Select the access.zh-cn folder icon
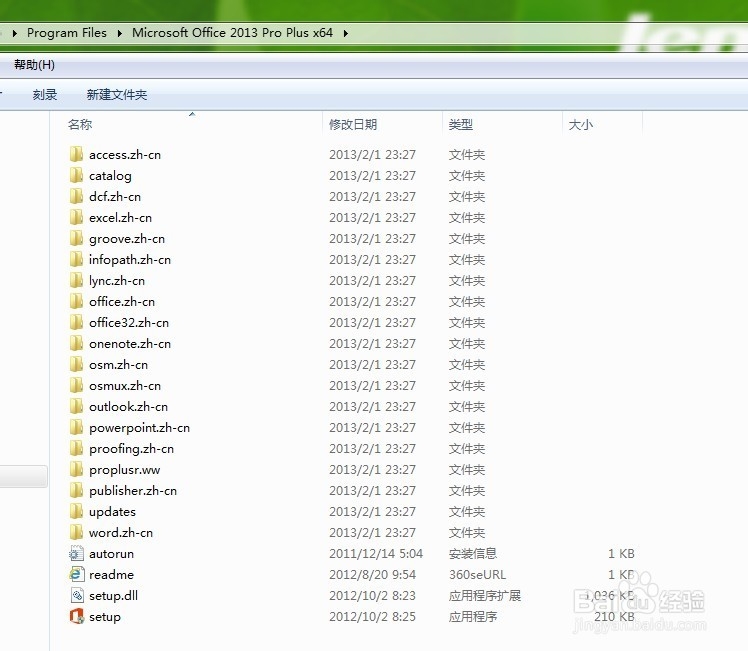 point(76,154)
